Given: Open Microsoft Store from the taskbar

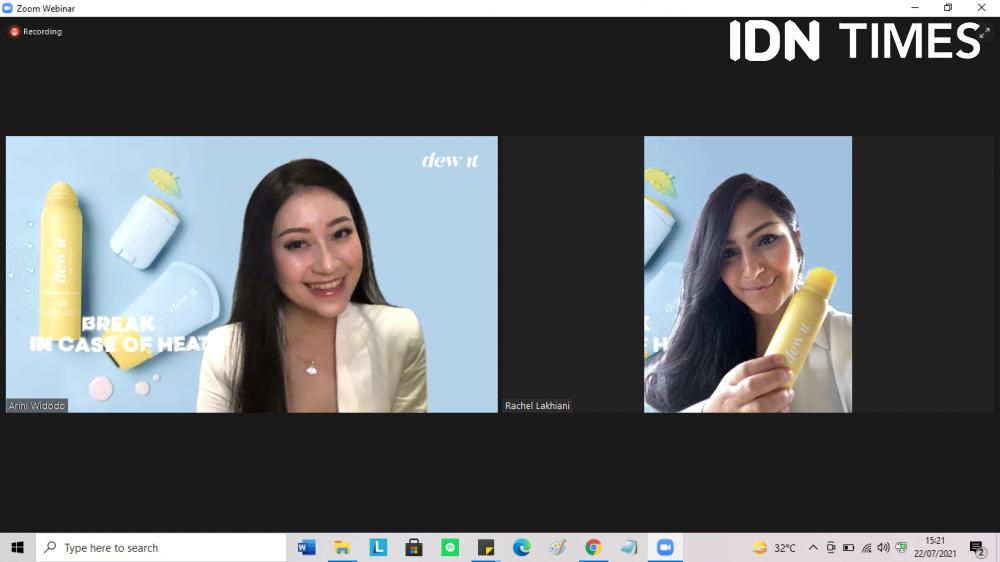Looking at the screenshot, I should point(414,547).
